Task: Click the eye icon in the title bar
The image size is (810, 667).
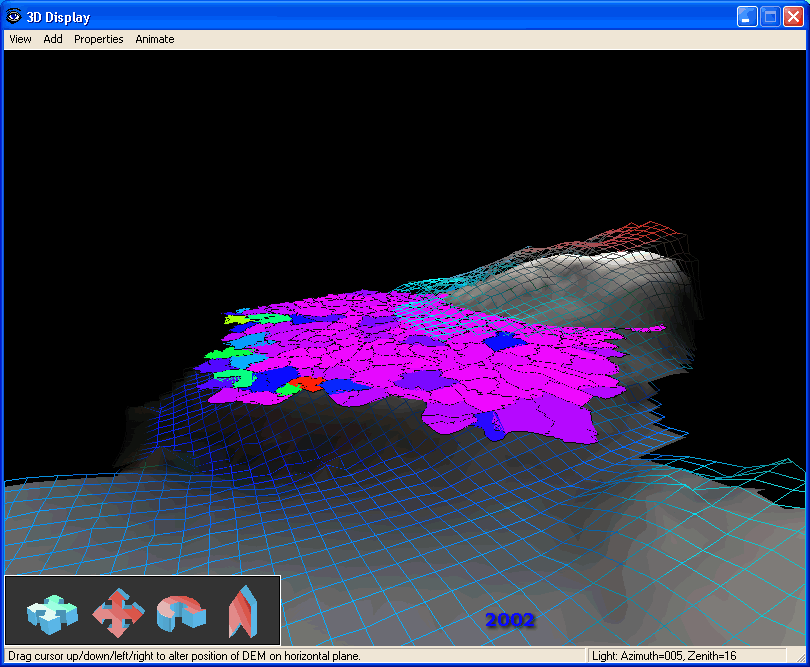Action: pos(14,17)
